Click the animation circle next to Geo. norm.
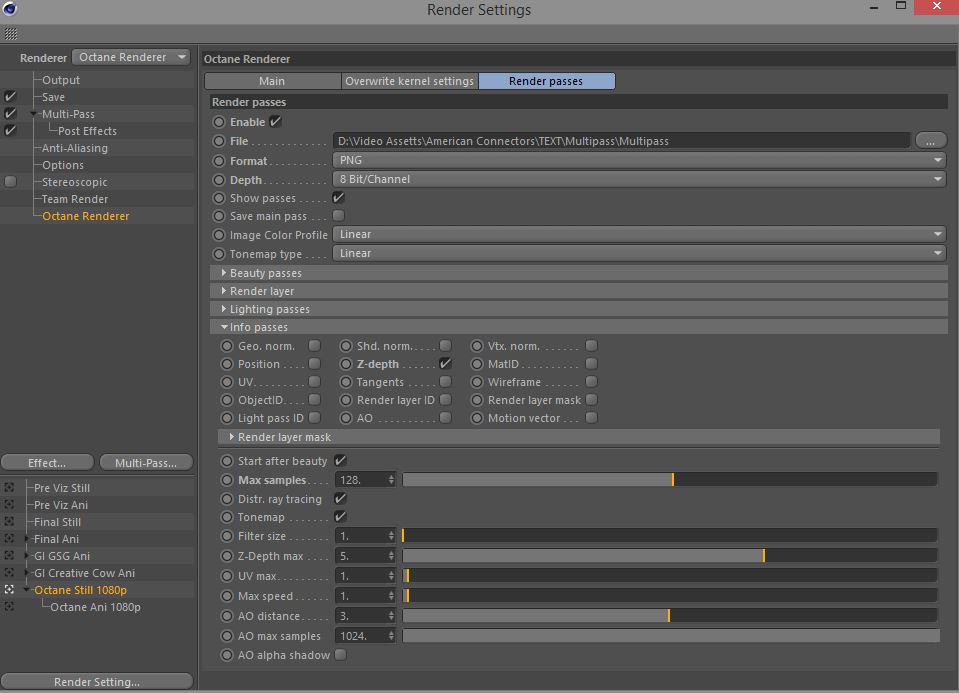 click(x=227, y=346)
